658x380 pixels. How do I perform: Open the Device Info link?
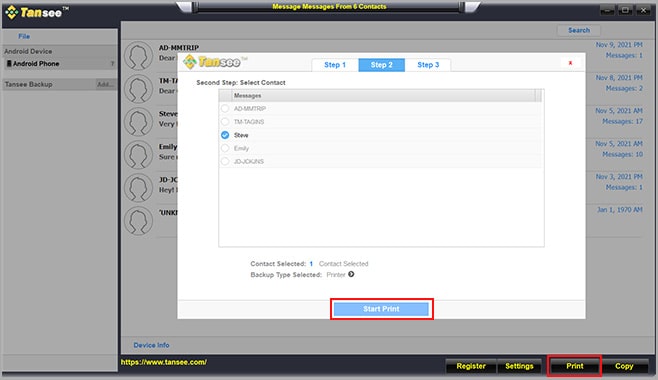point(151,345)
